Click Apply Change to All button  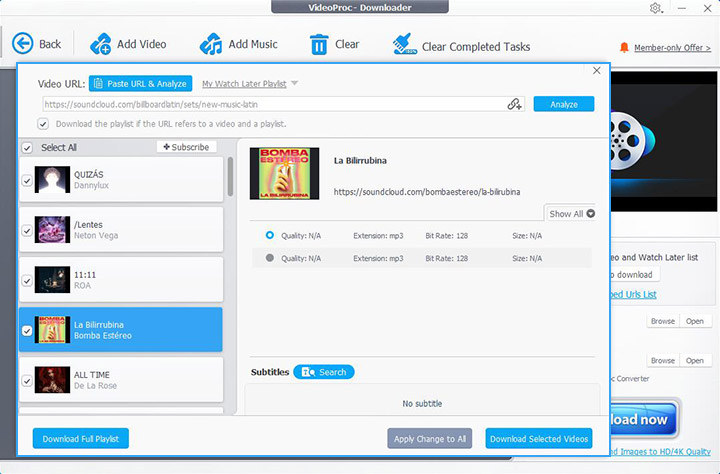coord(430,439)
